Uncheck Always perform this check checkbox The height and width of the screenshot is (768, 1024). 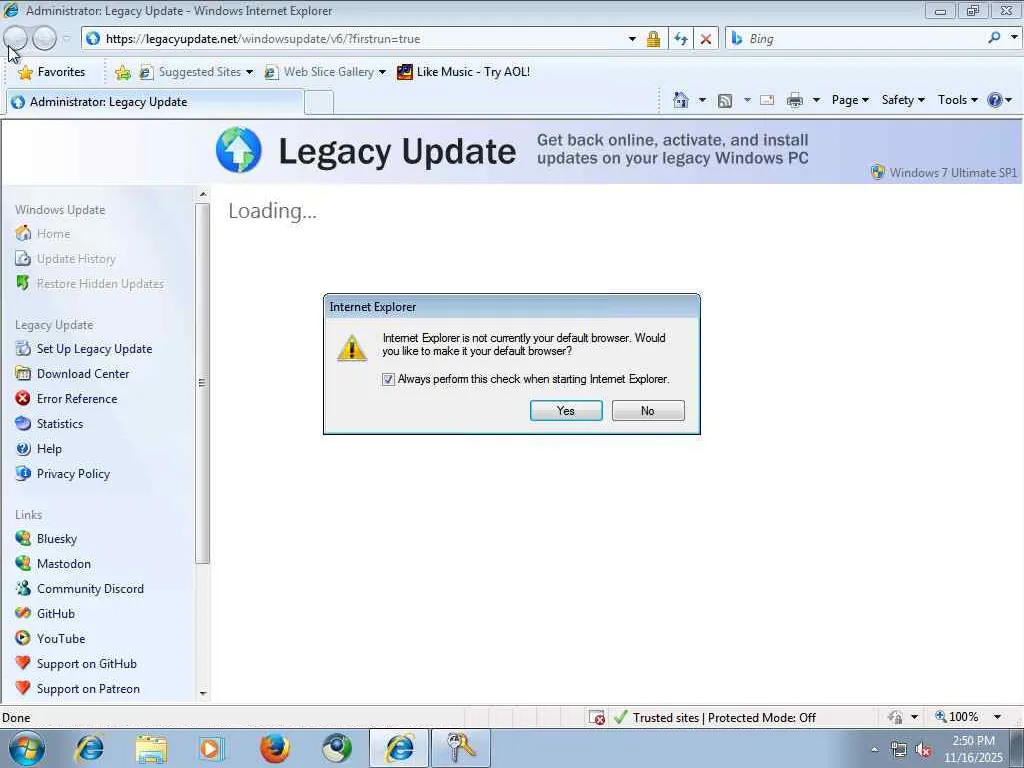pos(388,379)
